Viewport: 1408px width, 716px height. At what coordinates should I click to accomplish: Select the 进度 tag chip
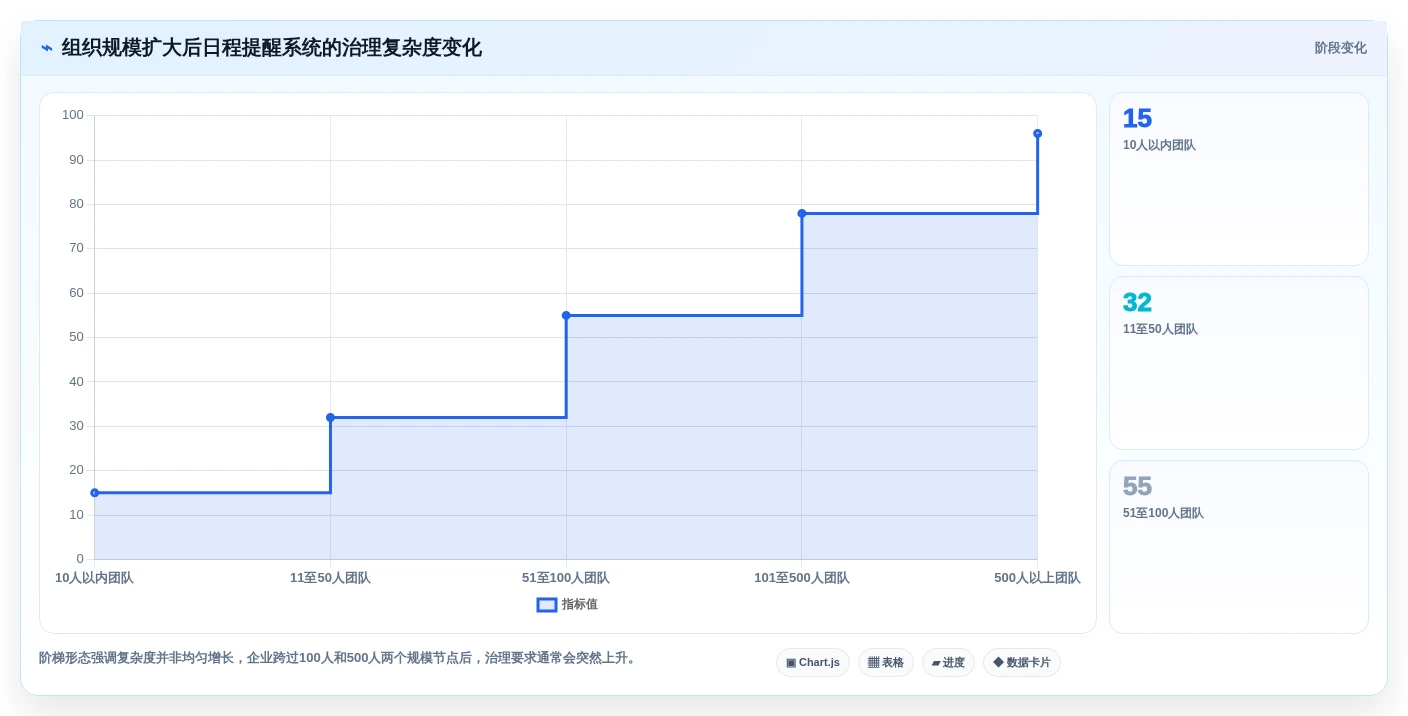[x=948, y=663]
